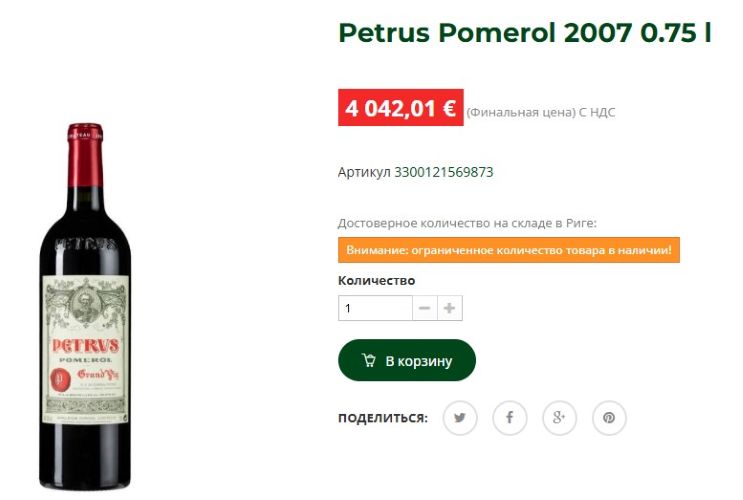This screenshot has width=743, height=500.
Task: Add the wine with В корзину button
Action: pyautogui.click(x=407, y=360)
